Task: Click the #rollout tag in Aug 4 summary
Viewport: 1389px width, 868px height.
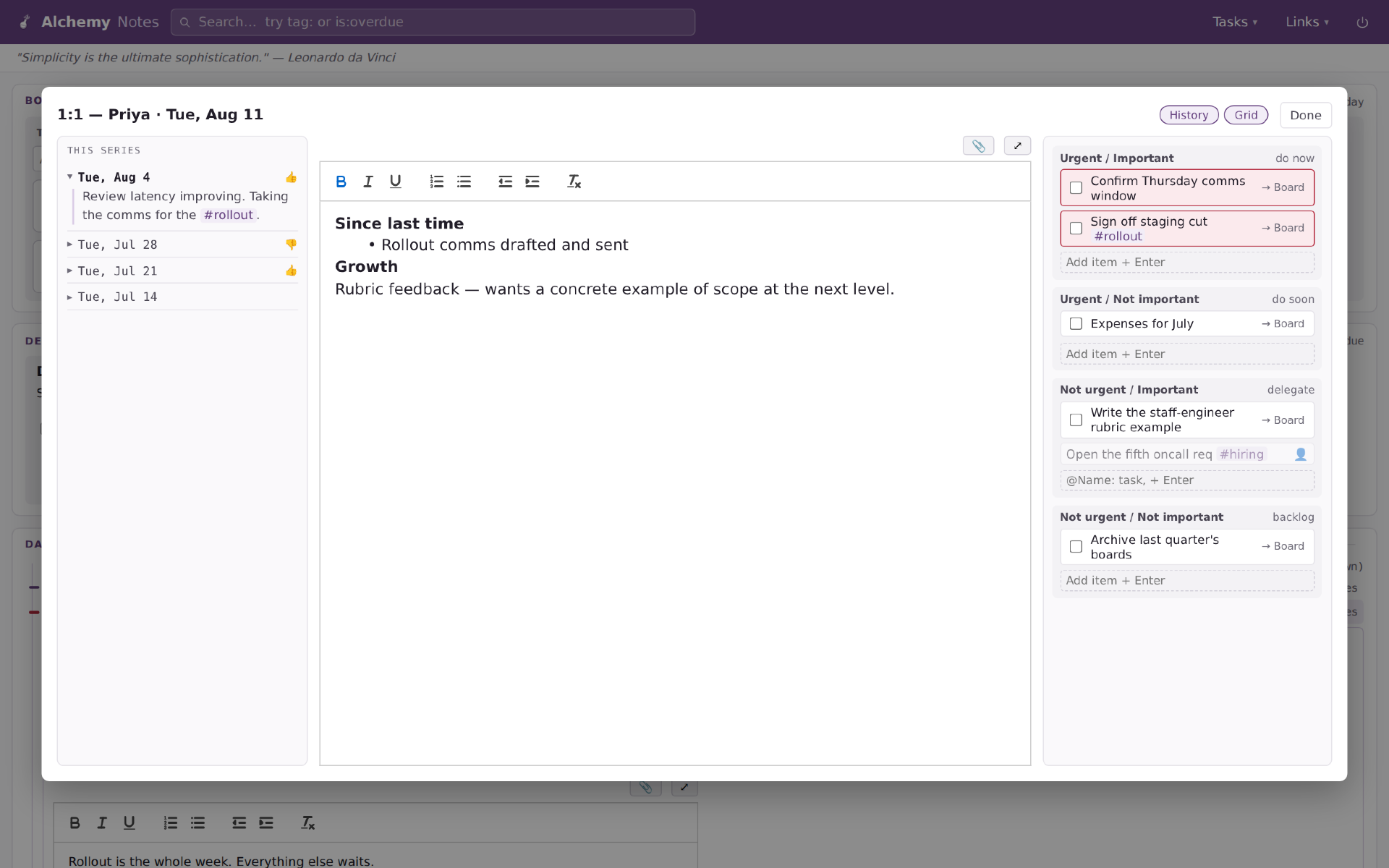Action: (229, 215)
